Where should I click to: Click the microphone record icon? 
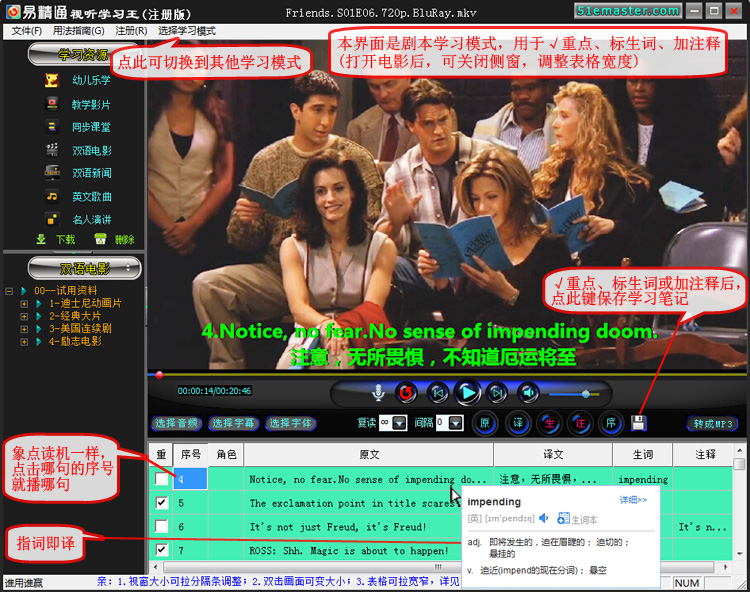click(x=379, y=393)
